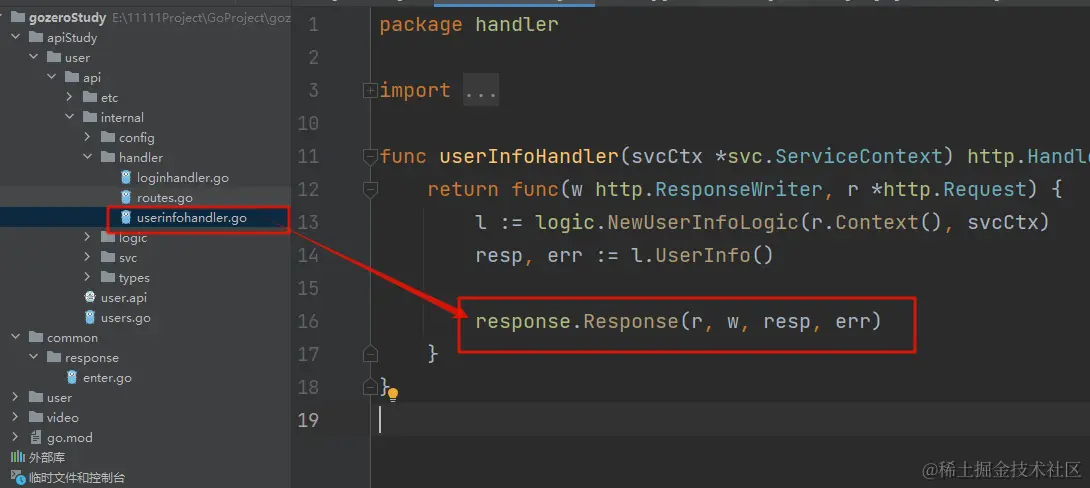Fold the userInfoHandler function at line 11
Screen dimensions: 1090x488
371,158
